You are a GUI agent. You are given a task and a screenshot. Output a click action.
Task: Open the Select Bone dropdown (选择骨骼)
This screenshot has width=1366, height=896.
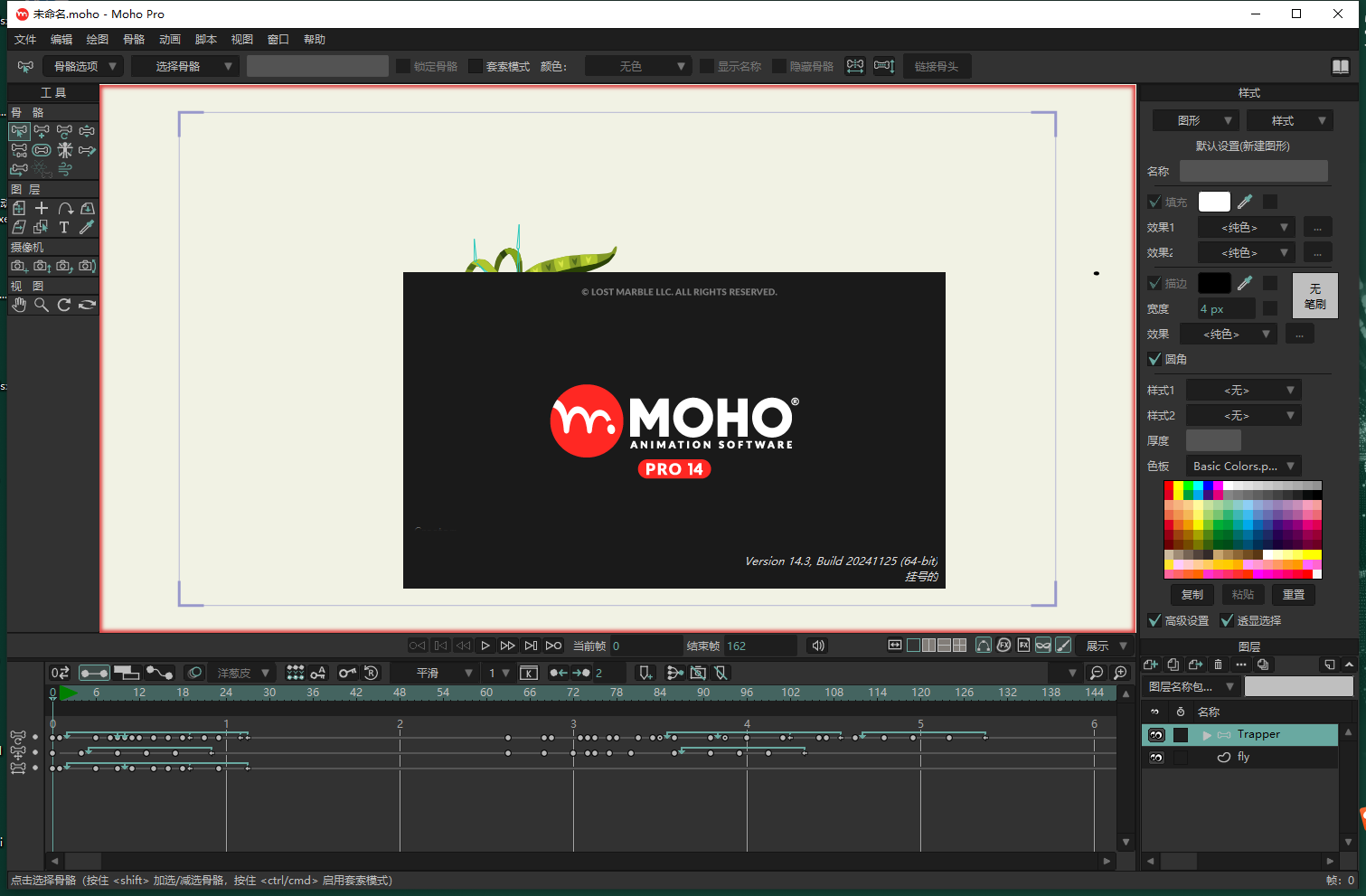[x=185, y=66]
